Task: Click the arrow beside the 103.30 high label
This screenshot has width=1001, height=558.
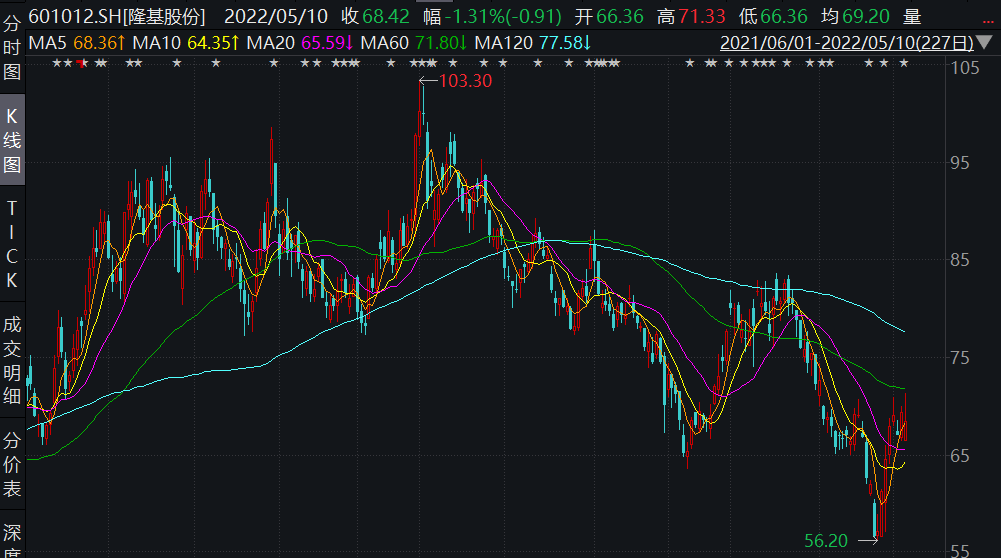Action: pyautogui.click(x=428, y=81)
